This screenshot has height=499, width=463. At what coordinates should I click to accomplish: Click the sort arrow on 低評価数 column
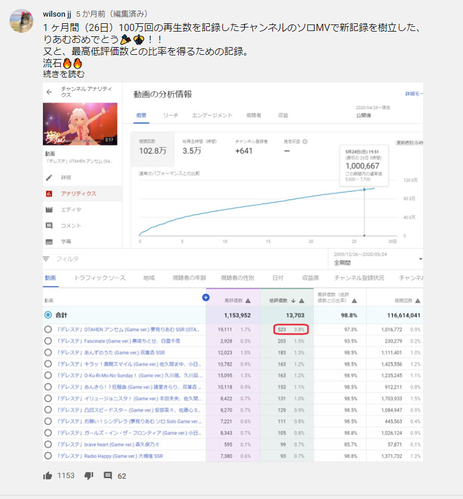[x=293, y=301]
